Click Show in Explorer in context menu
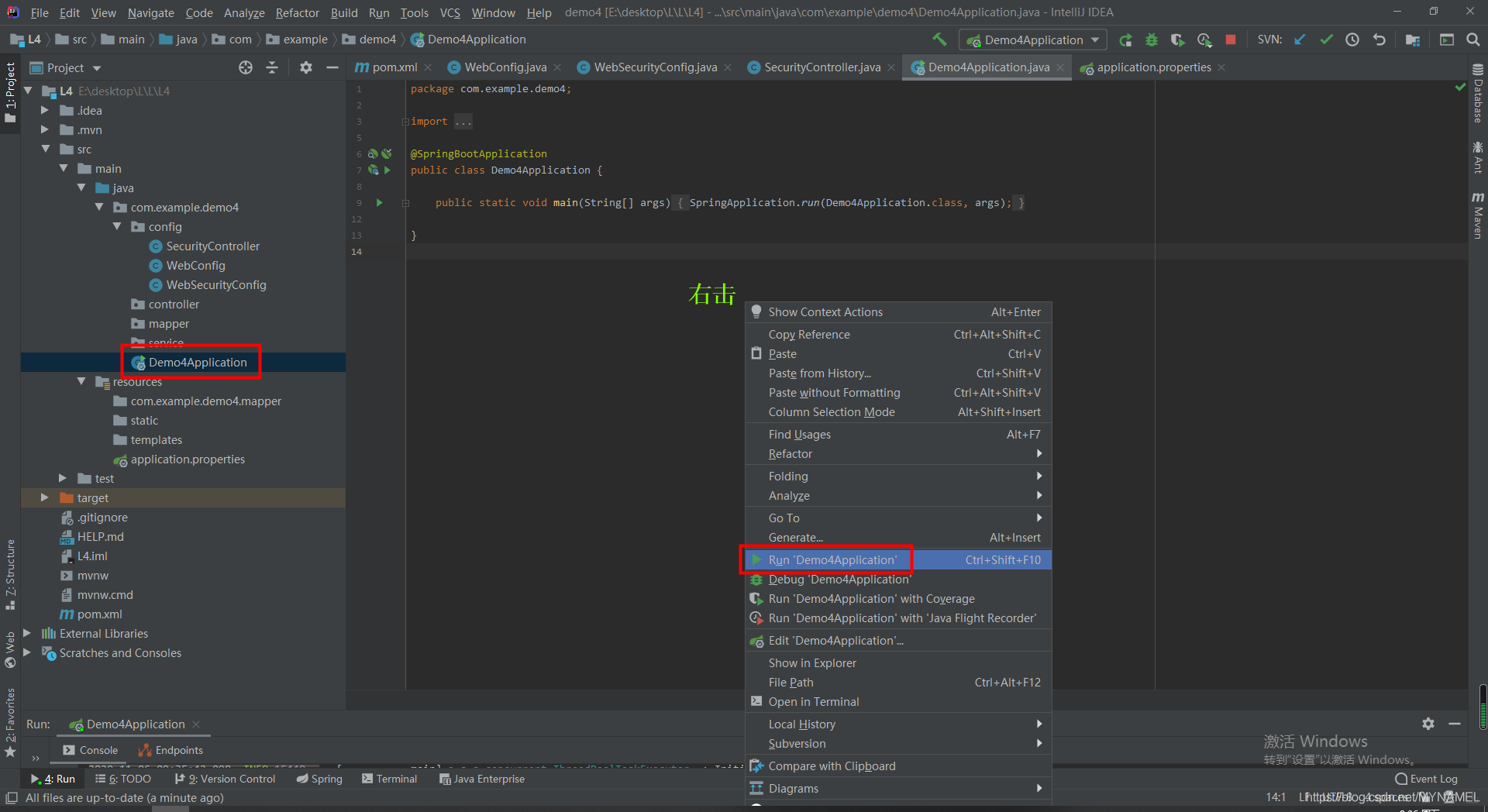 [898, 663]
